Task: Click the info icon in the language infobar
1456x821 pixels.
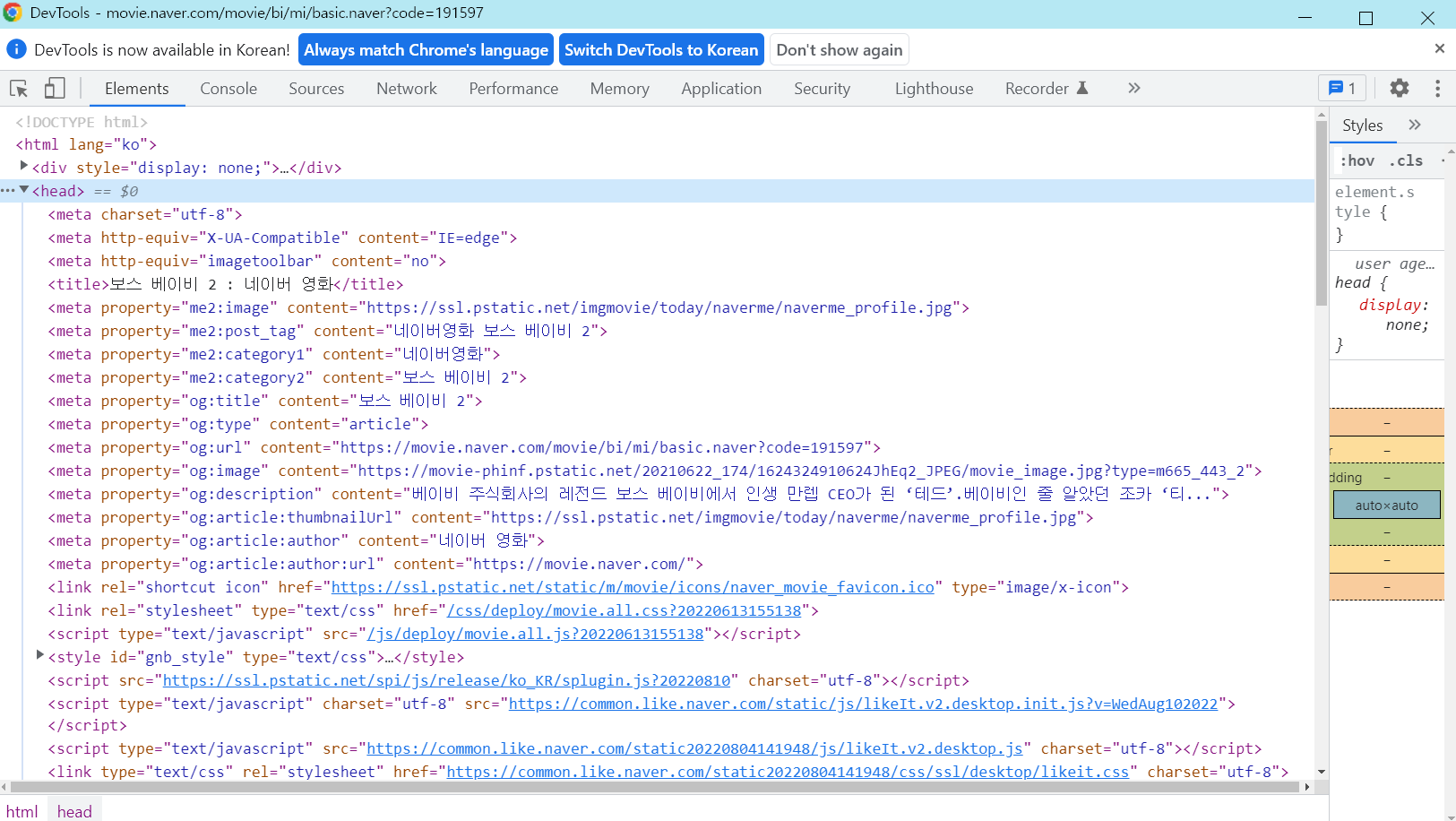Action: 16,49
